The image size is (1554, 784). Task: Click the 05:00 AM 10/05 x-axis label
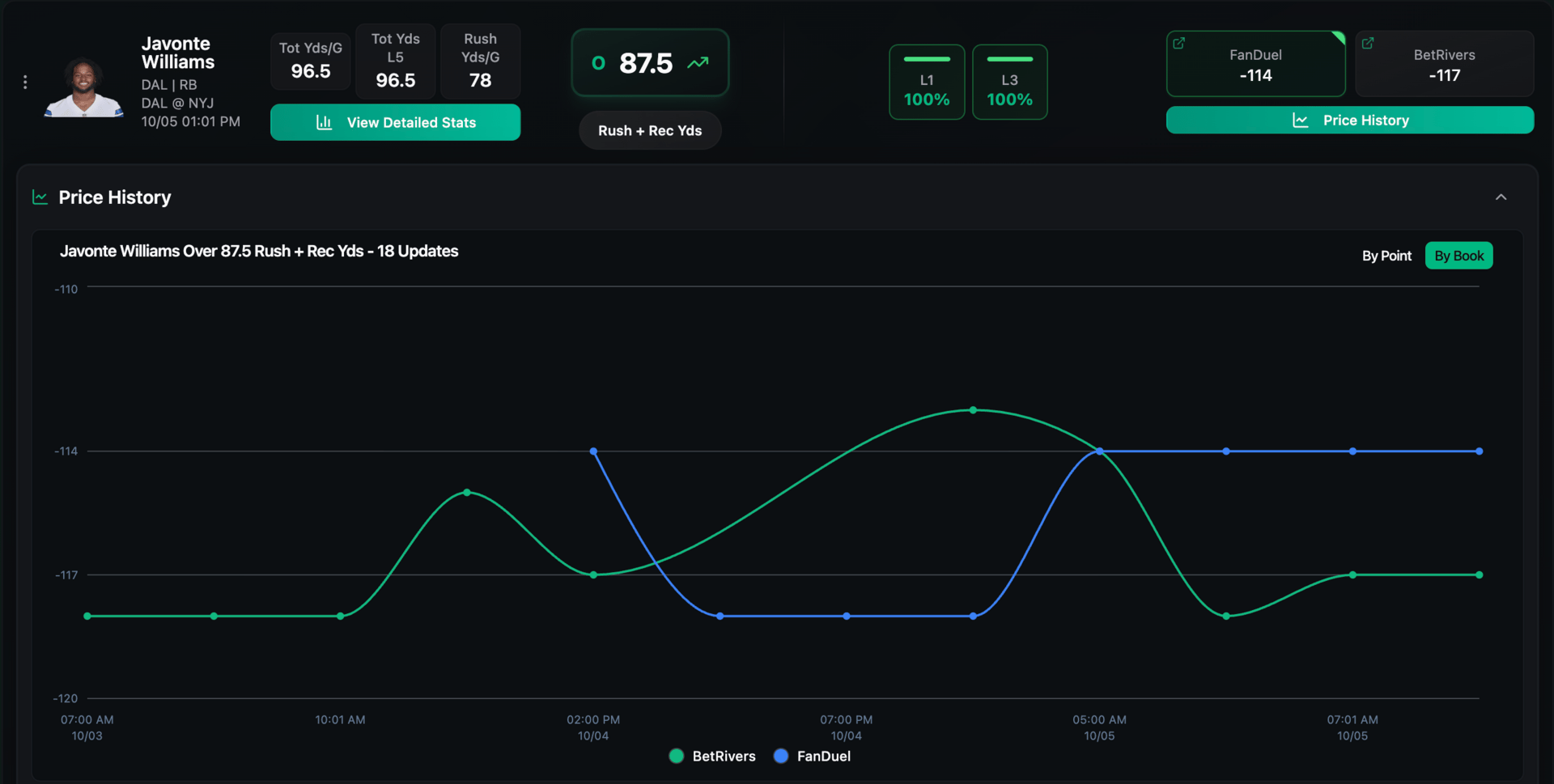(1099, 727)
